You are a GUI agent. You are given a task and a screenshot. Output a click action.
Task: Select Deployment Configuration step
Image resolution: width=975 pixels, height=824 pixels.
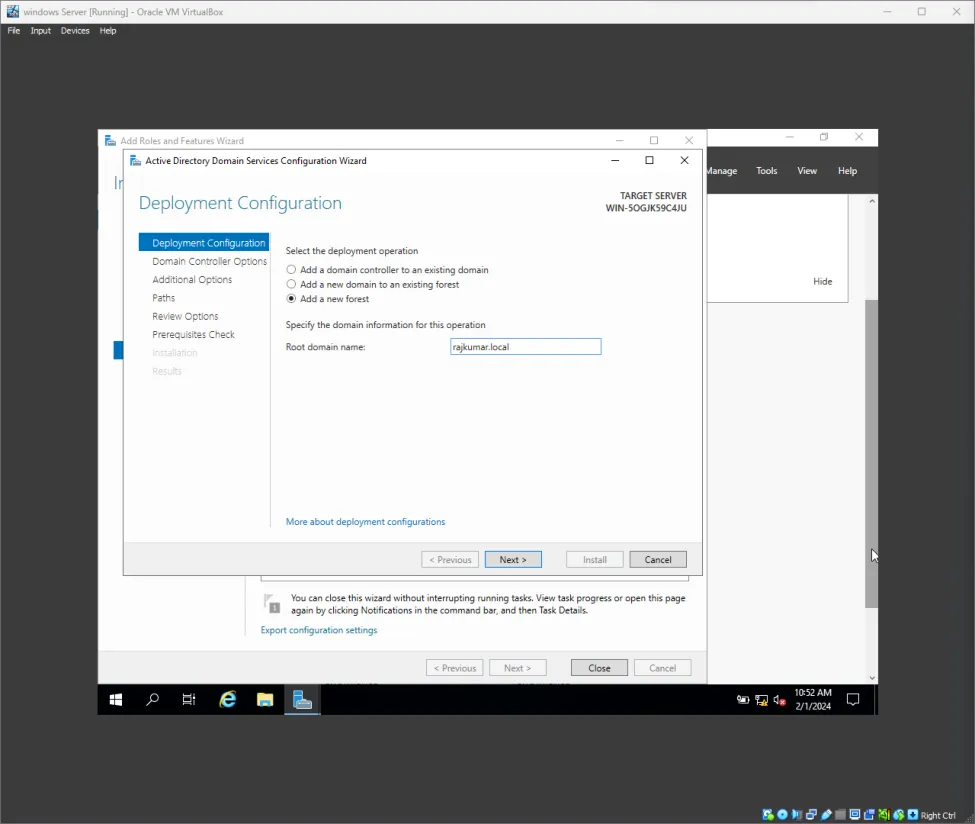pyautogui.click(x=204, y=243)
